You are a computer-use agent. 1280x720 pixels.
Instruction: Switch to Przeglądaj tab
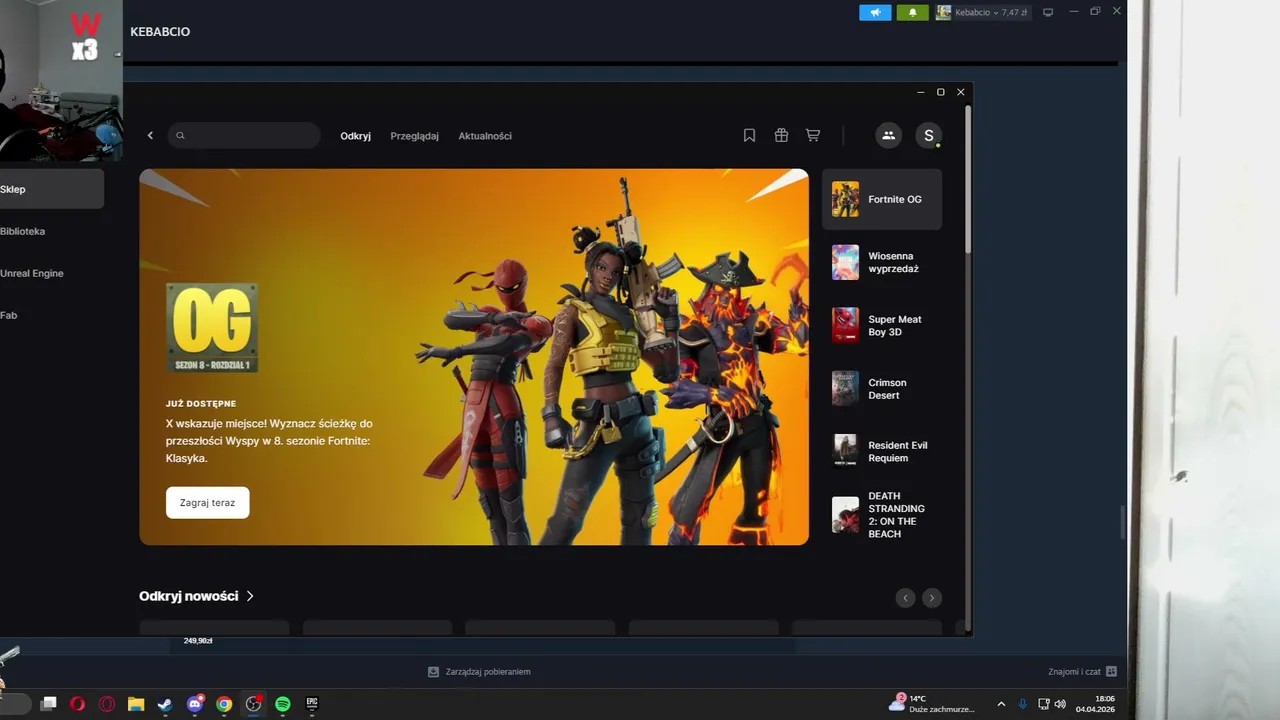(414, 136)
